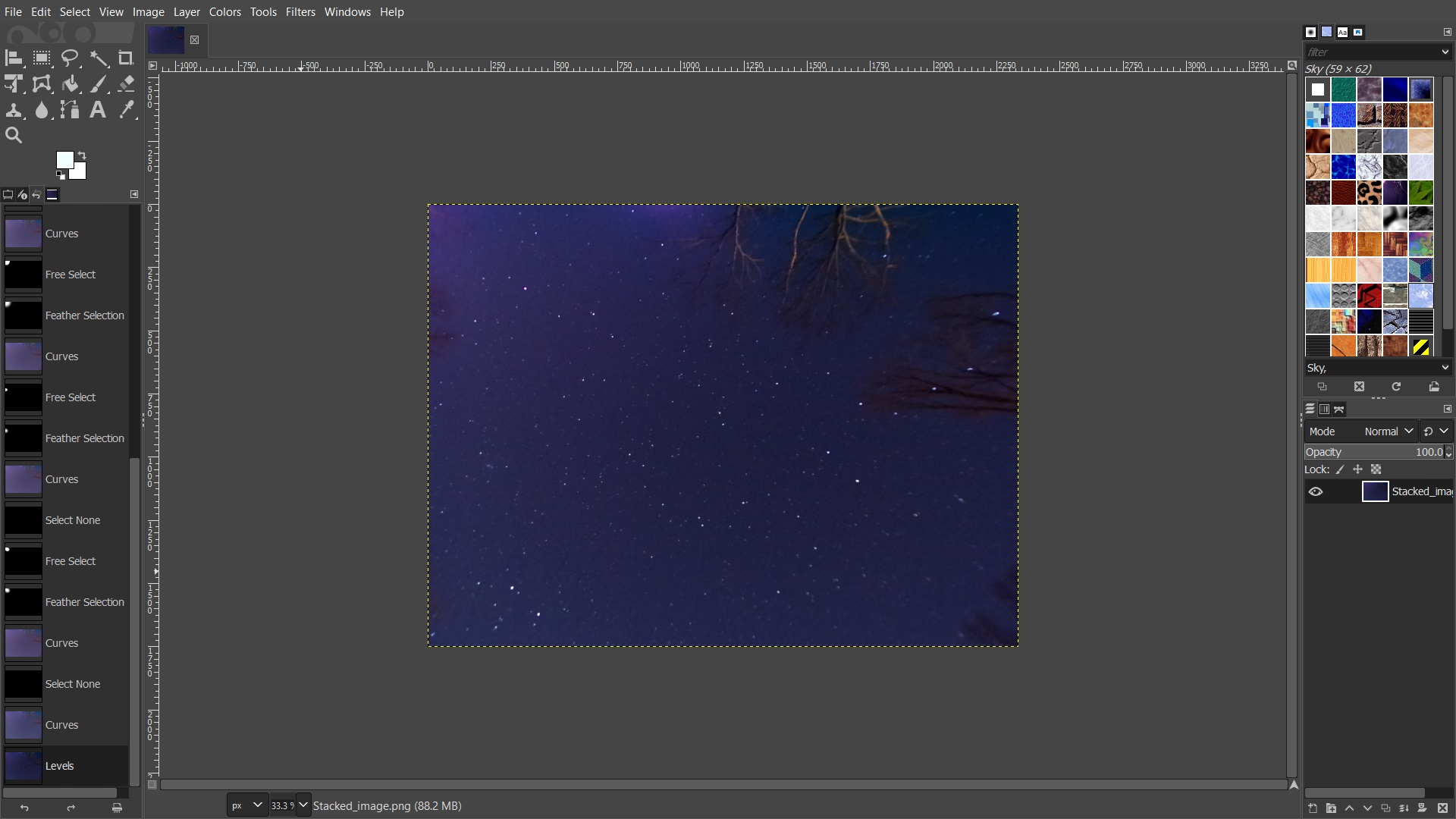This screenshot has width=1456, height=819.
Task: Create a new layer group
Action: coord(1331,808)
